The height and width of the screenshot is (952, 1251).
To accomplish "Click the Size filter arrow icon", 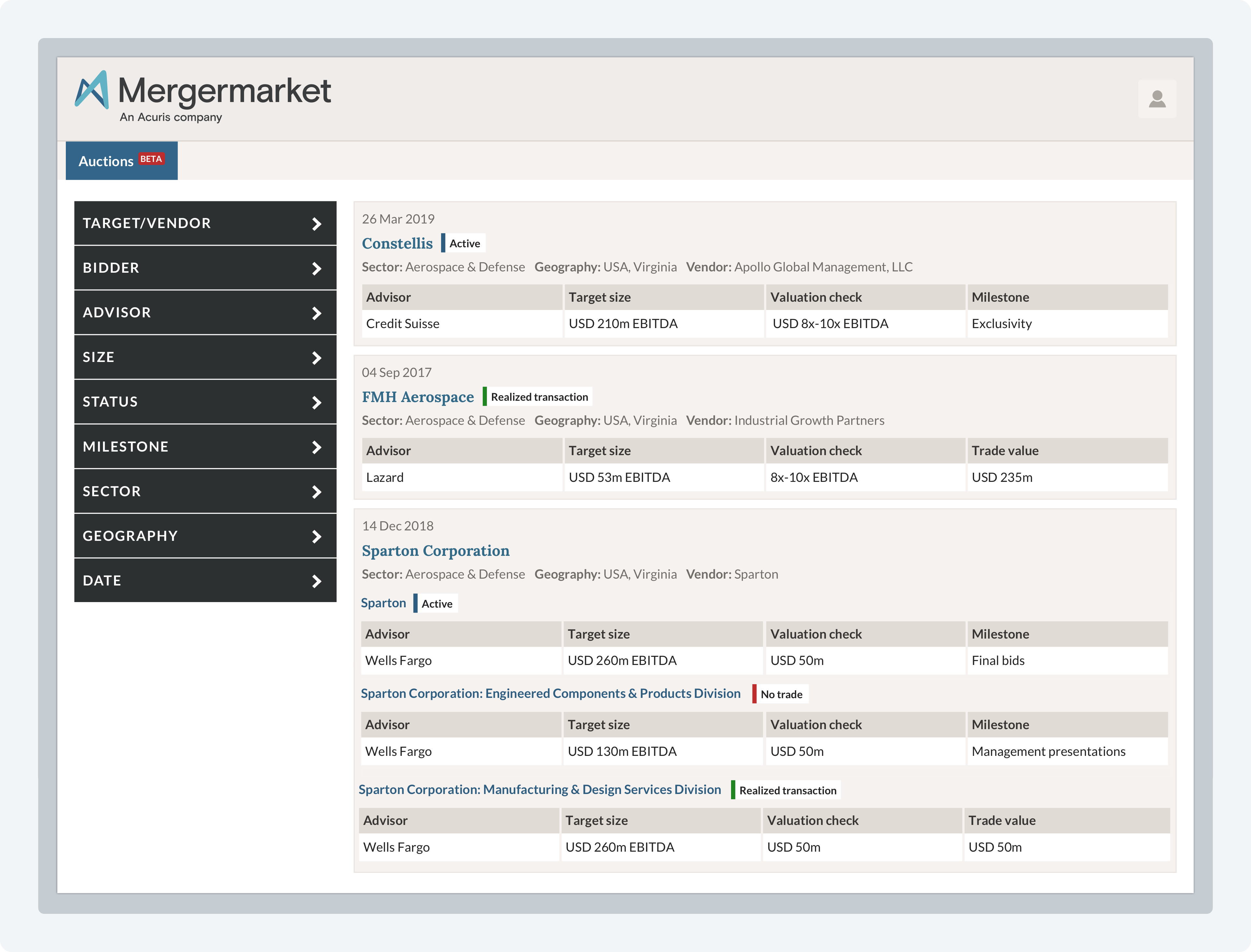I will coord(317,357).
